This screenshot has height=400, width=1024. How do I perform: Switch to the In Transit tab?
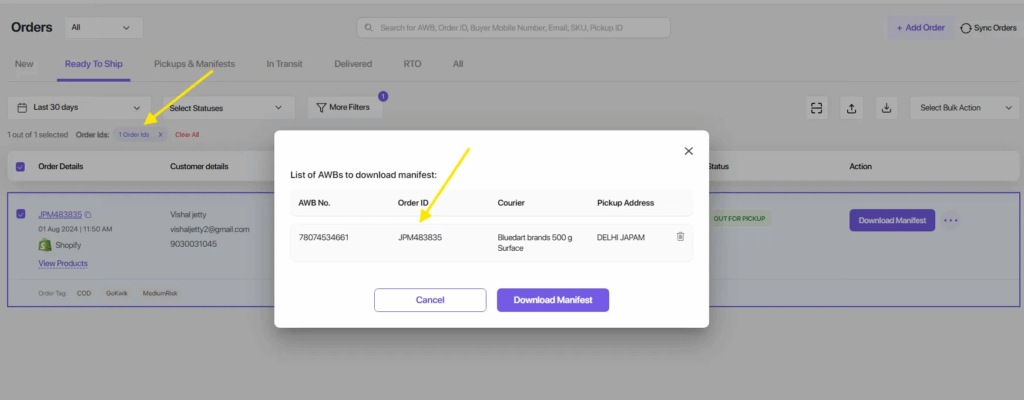[x=284, y=64]
